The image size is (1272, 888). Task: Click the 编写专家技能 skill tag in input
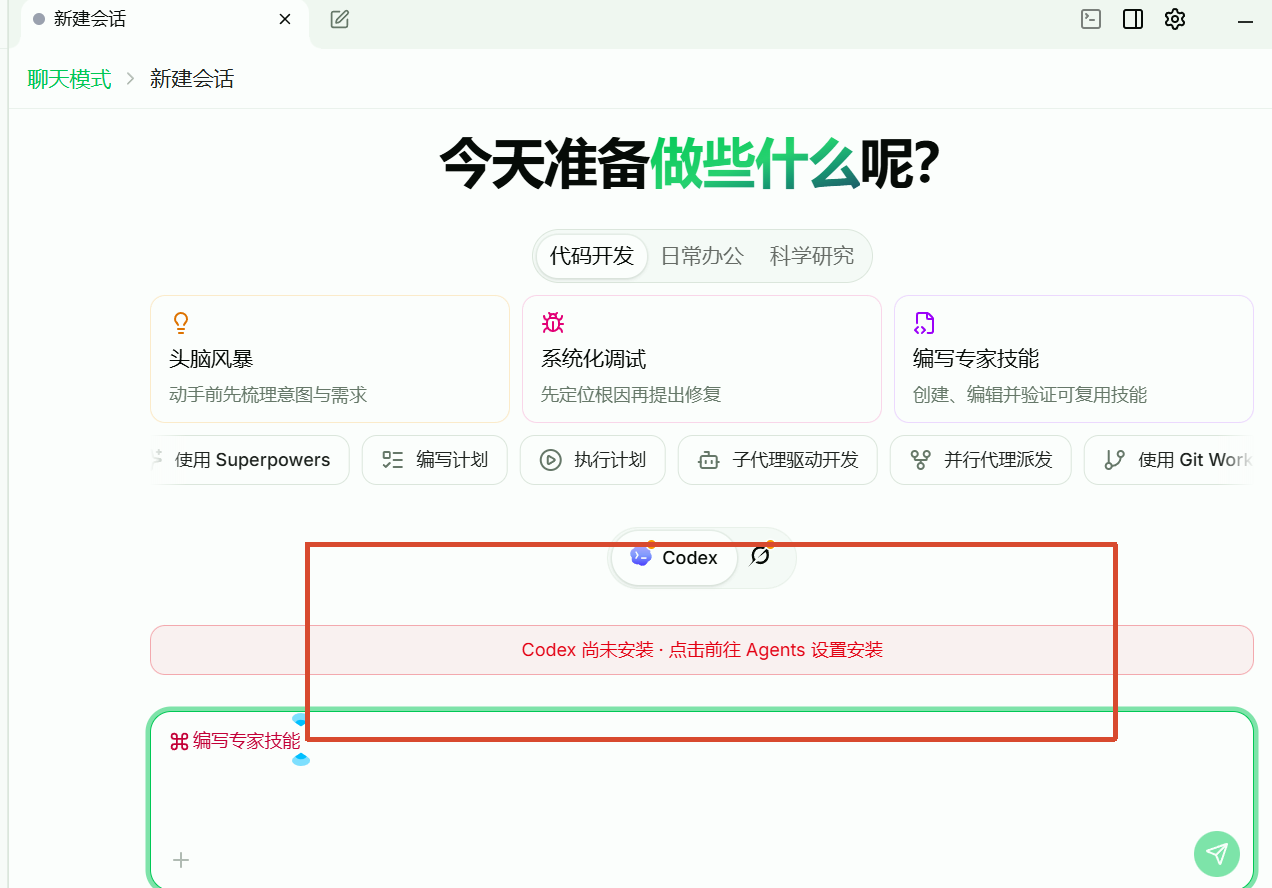click(x=235, y=741)
